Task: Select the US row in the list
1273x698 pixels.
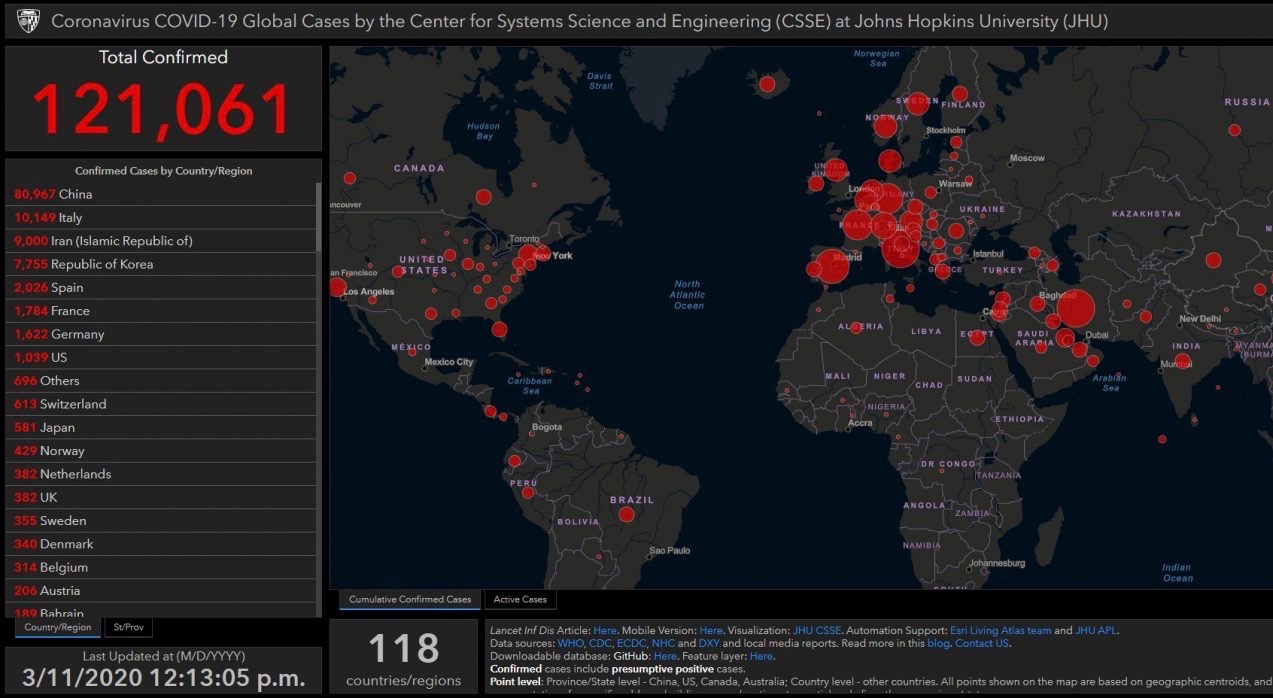Action: click(x=160, y=357)
